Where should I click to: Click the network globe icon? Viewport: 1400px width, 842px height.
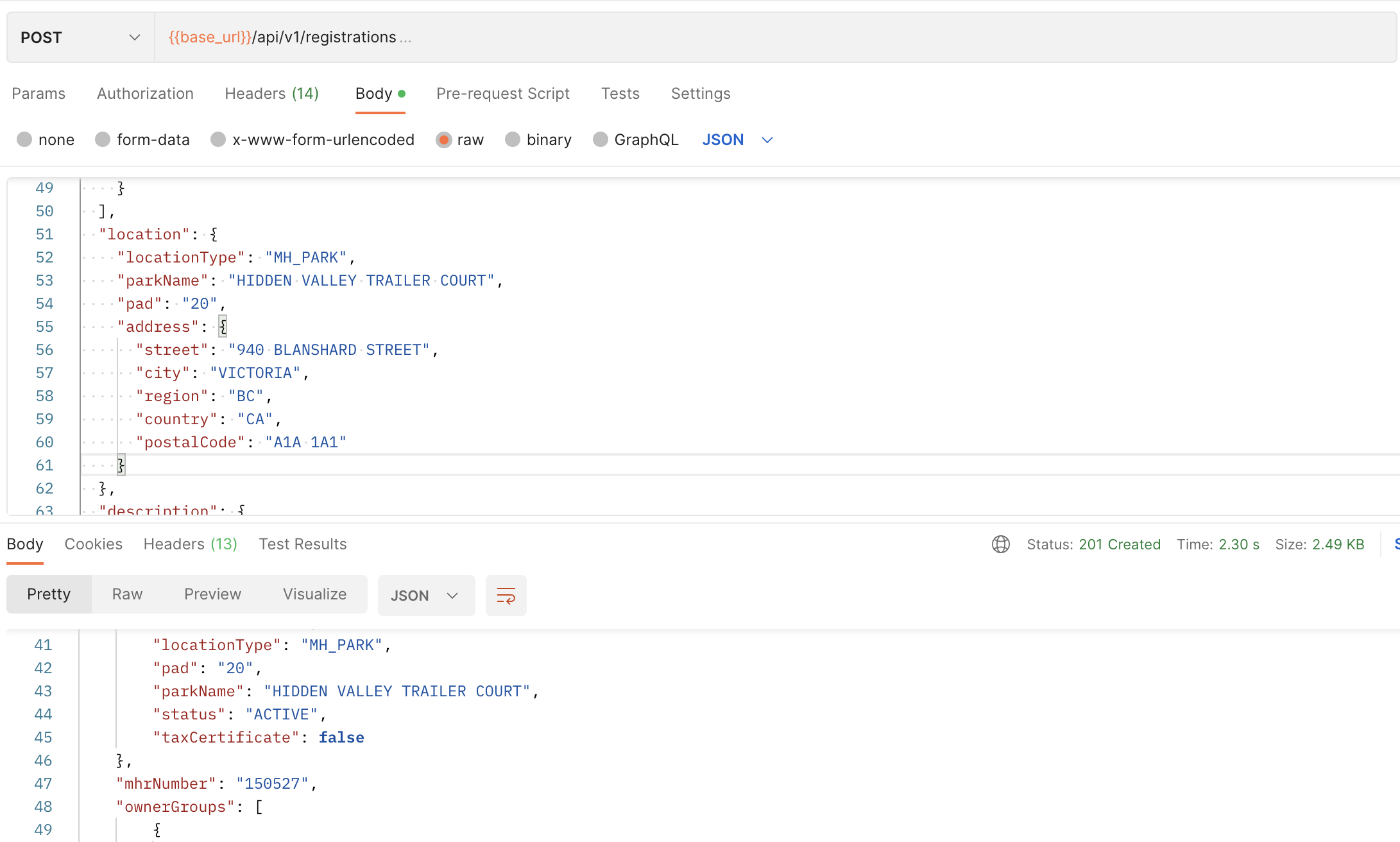[x=1001, y=544]
